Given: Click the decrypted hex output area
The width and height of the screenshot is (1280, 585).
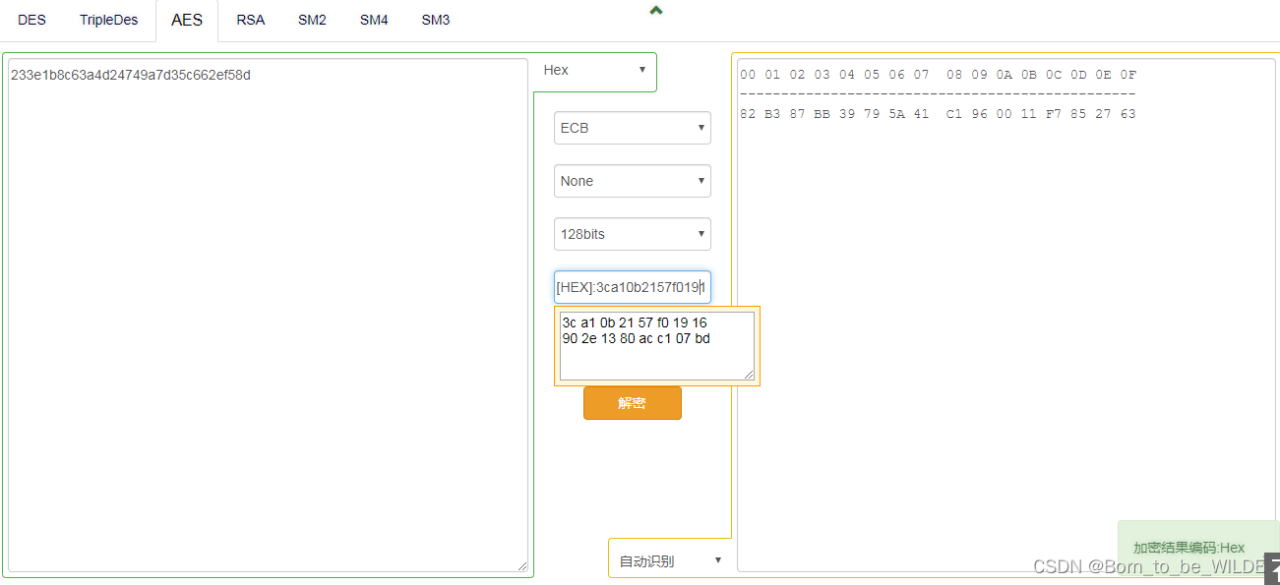Looking at the screenshot, I should pyautogui.click(x=1006, y=315).
